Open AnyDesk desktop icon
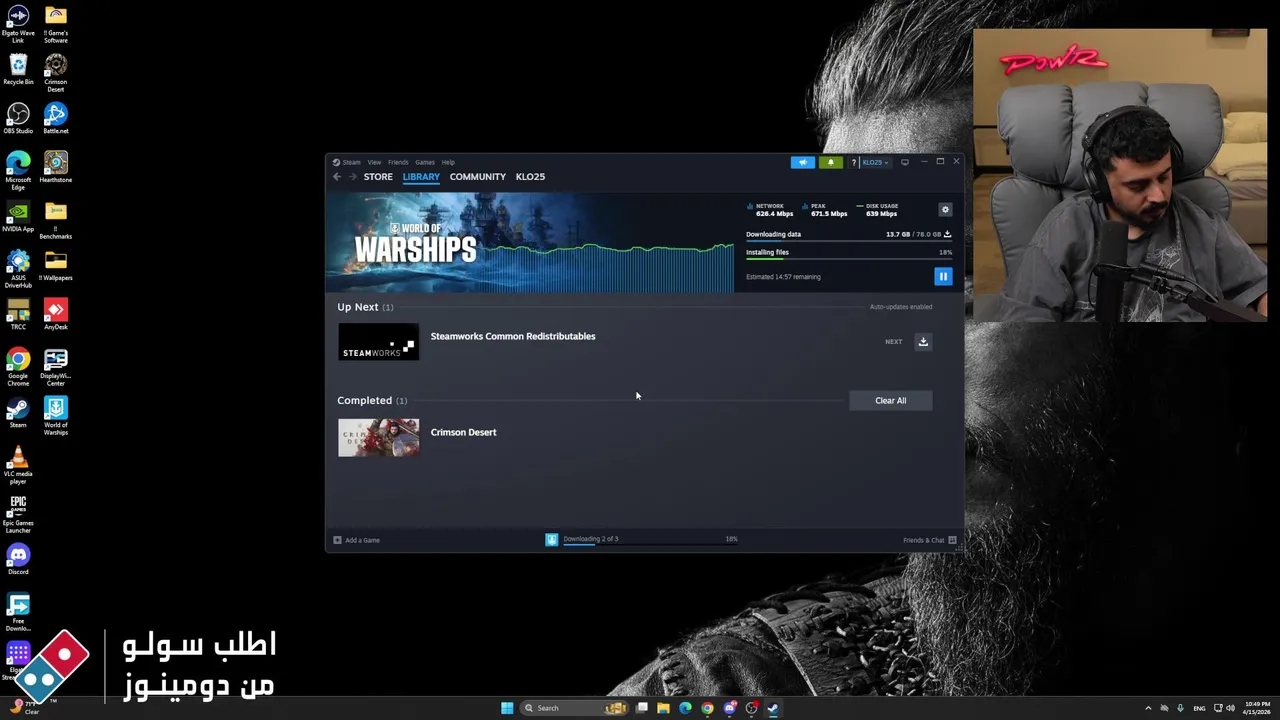This screenshot has height=720, width=1280. click(55, 315)
